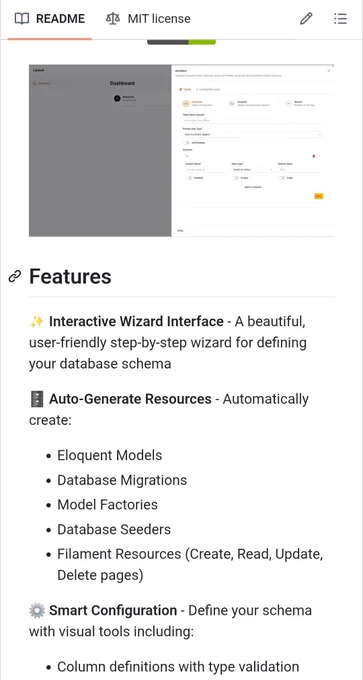363x680 pixels.
Task: Click the Features heading anchor link icon
Action: [15, 276]
